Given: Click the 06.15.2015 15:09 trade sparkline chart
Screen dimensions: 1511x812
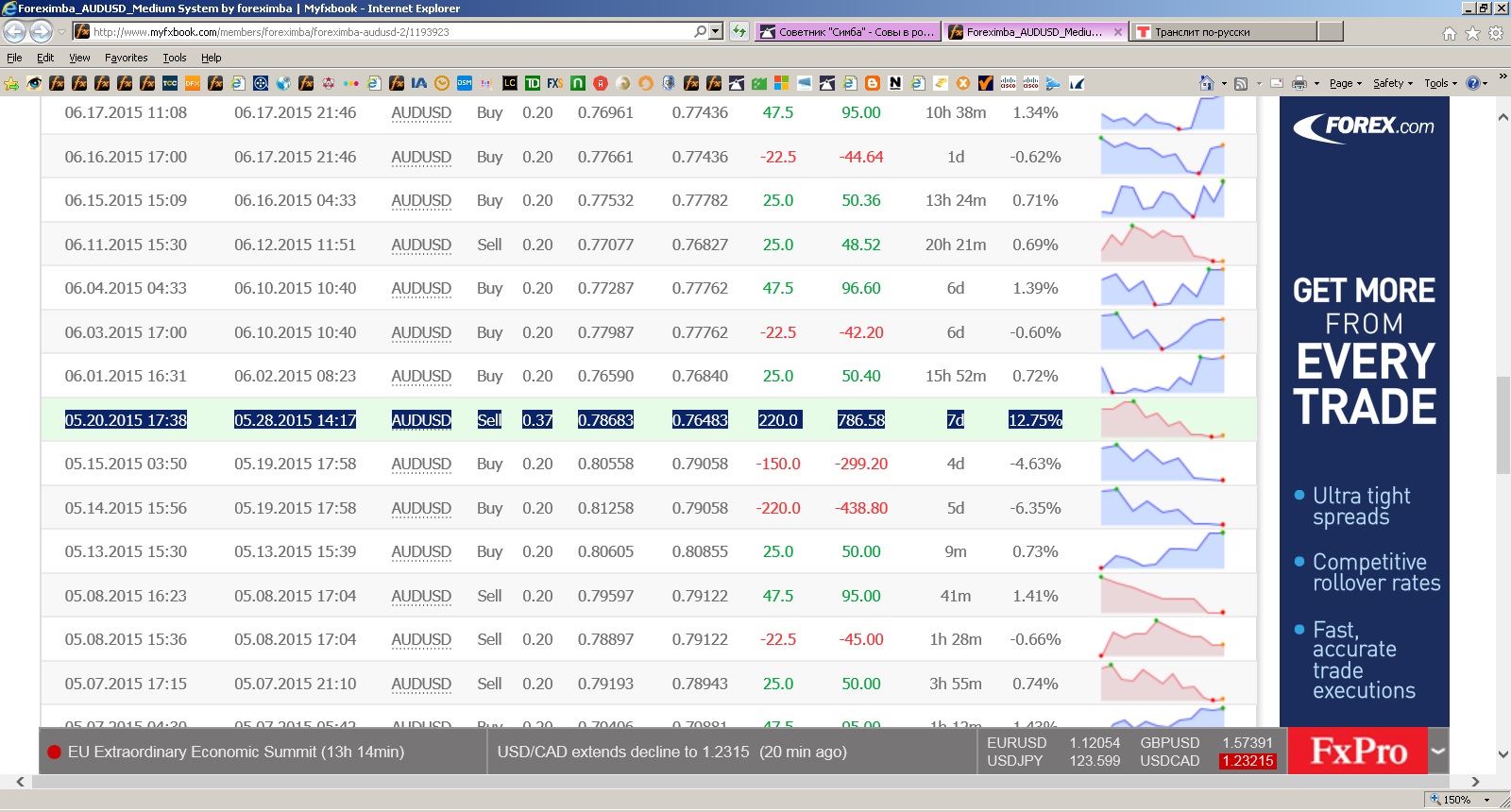Looking at the screenshot, I should 1163,200.
